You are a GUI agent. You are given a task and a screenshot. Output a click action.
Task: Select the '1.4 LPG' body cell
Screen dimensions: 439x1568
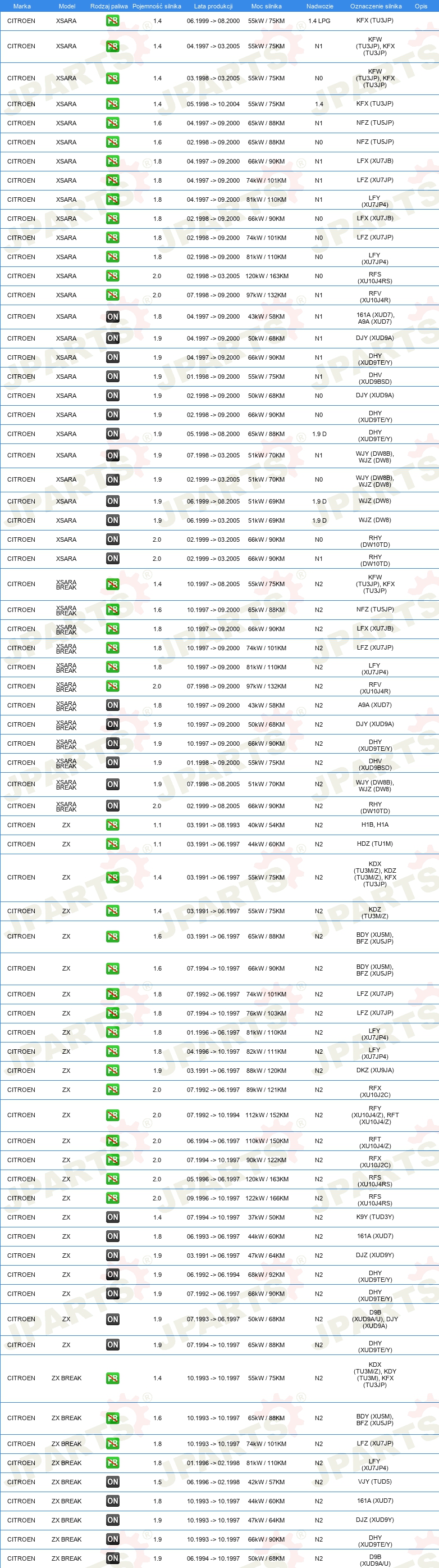tap(319, 21)
